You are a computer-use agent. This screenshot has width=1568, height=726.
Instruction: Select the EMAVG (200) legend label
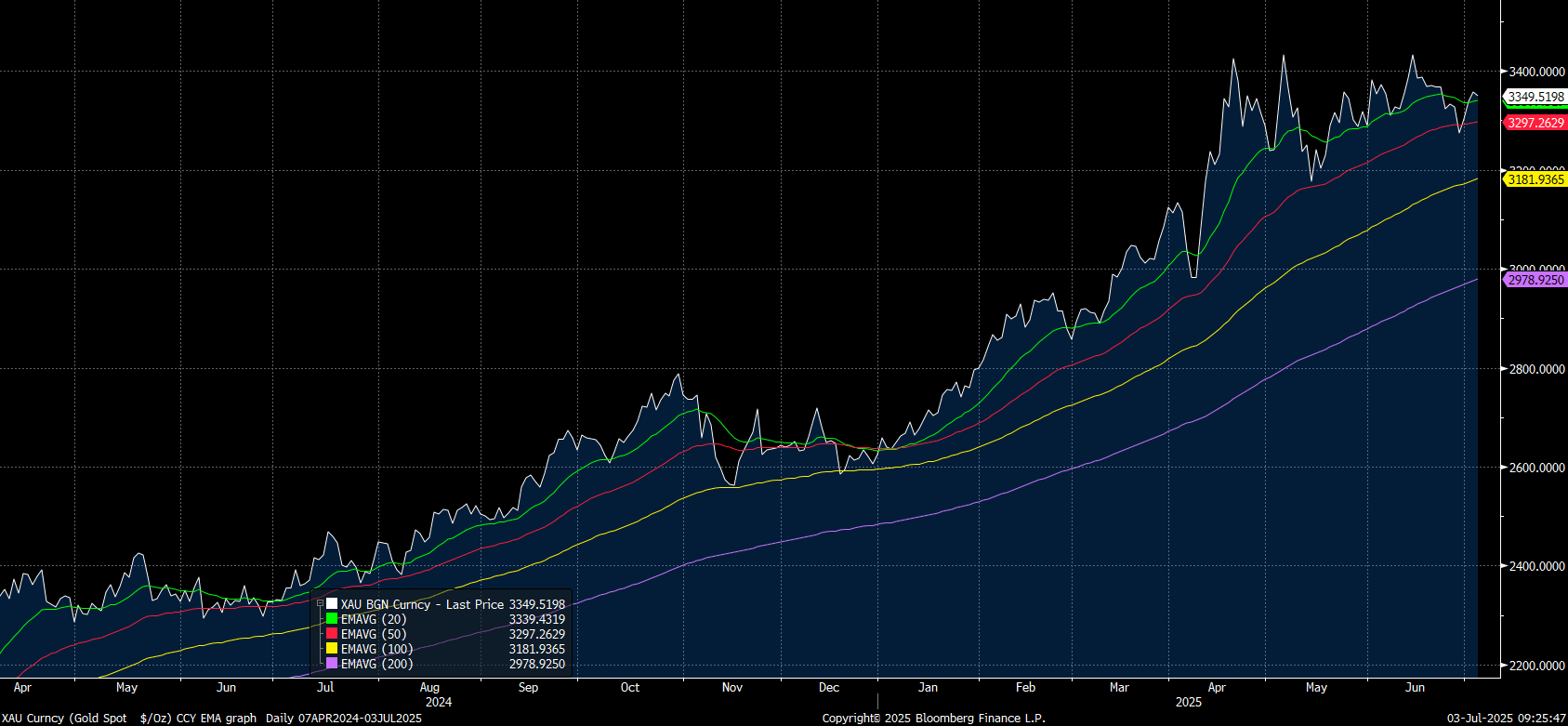point(376,664)
